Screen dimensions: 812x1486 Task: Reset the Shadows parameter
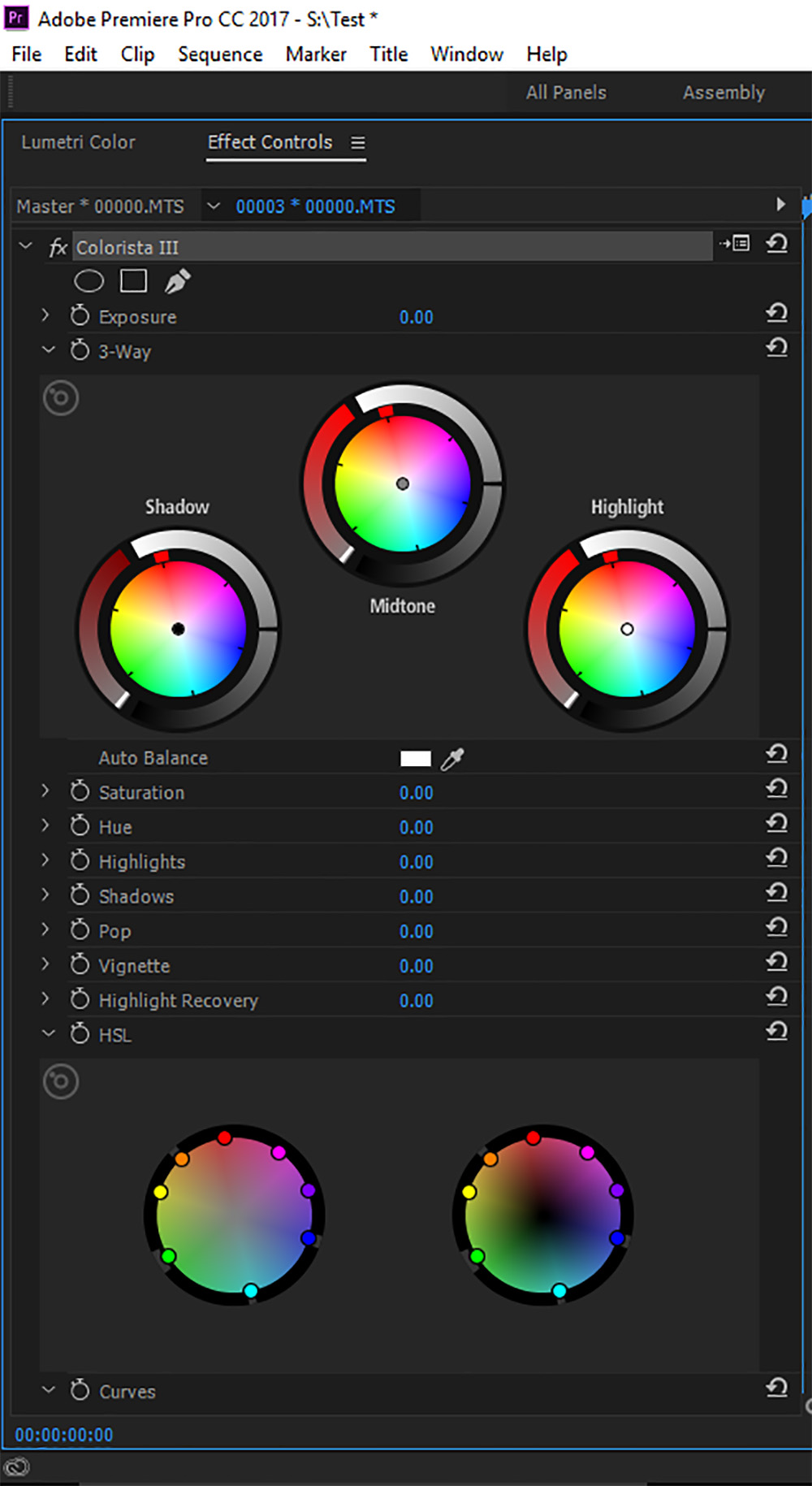pyautogui.click(x=776, y=892)
